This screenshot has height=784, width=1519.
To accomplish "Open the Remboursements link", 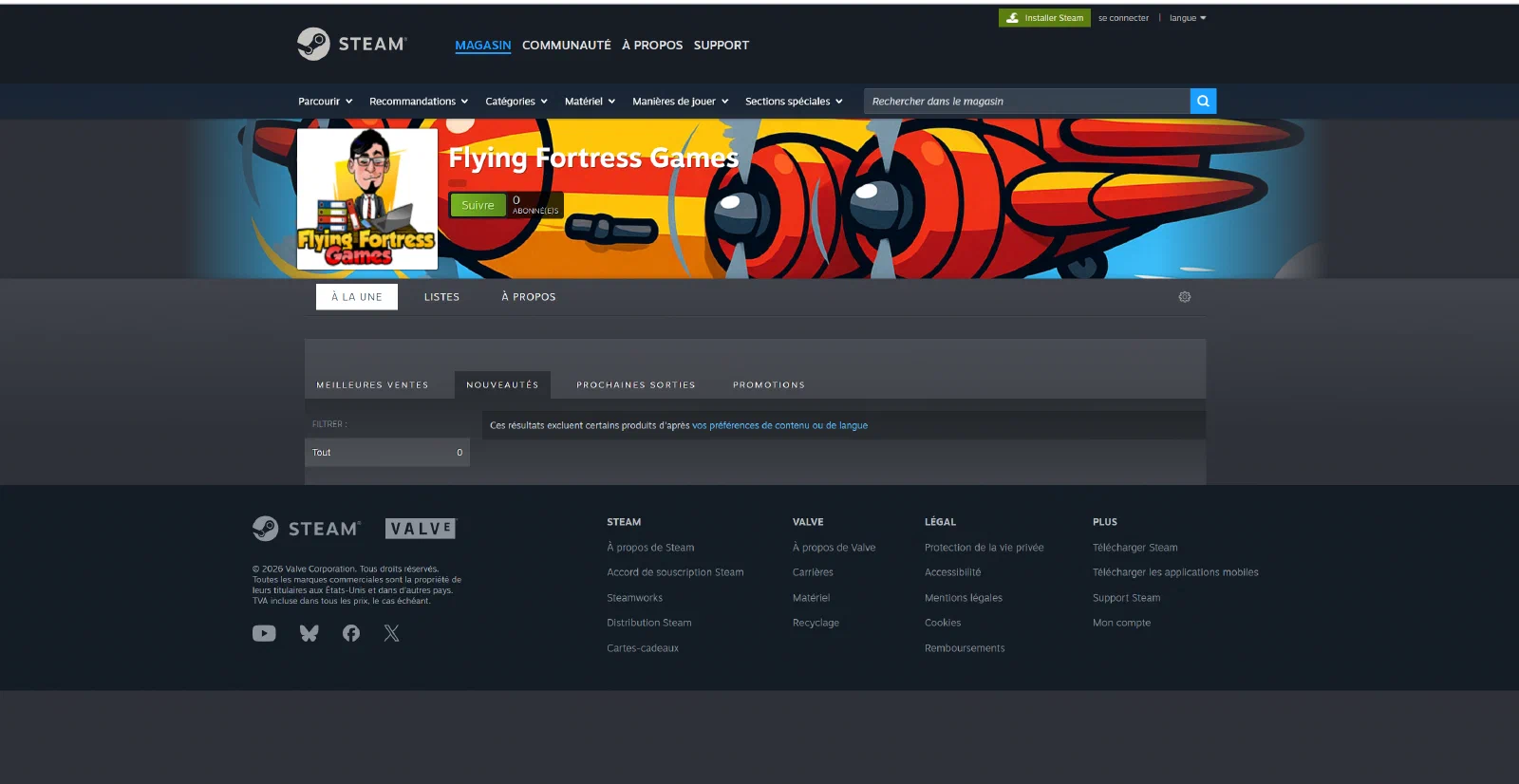I will click(965, 648).
